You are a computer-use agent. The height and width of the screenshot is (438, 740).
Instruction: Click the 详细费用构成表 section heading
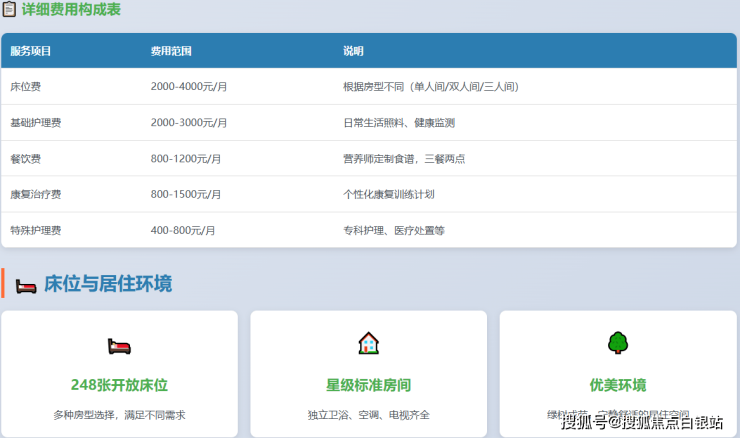point(71,11)
